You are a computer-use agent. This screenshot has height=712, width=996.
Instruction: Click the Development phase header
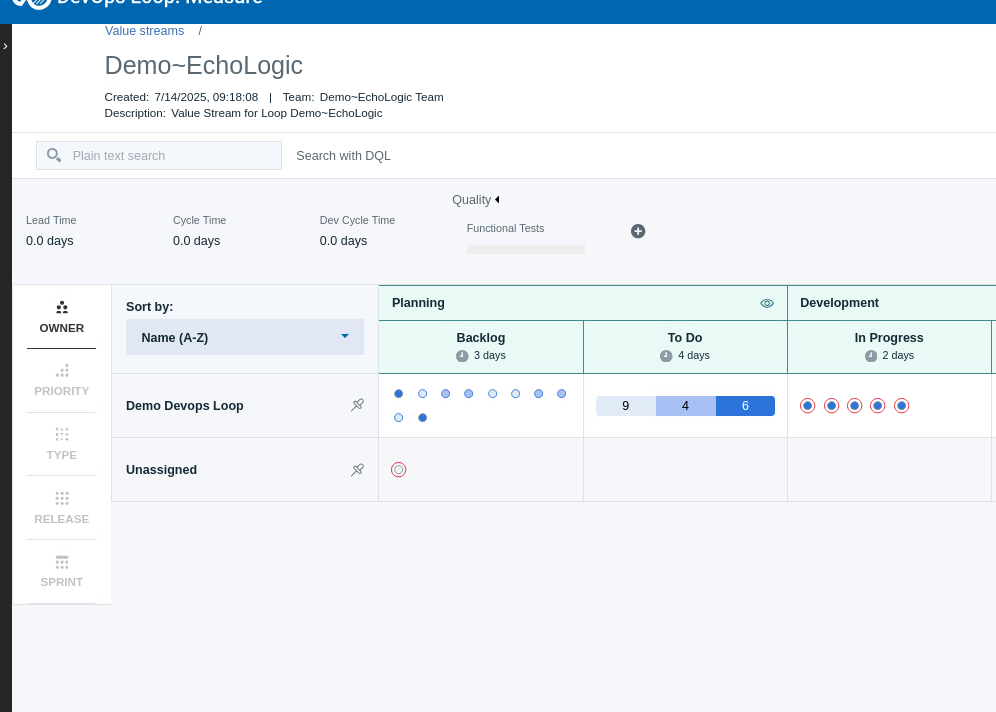(839, 303)
